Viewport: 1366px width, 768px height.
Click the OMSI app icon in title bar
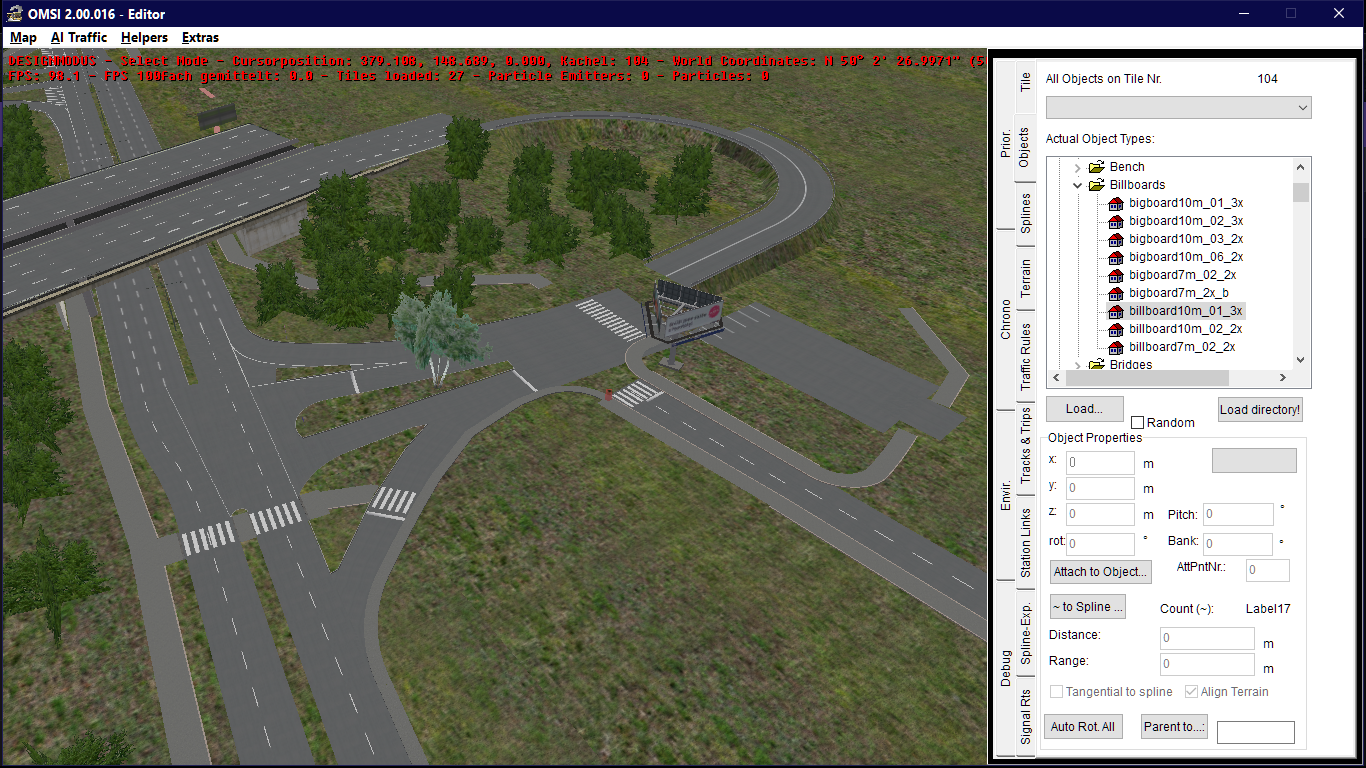pyautogui.click(x=14, y=14)
